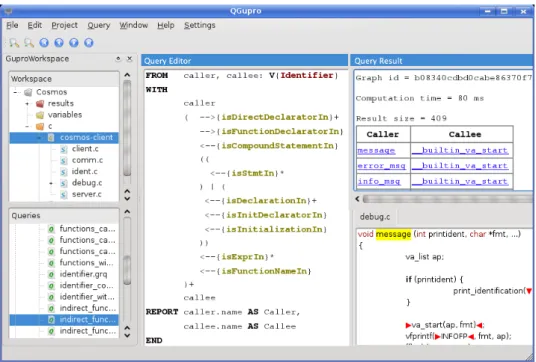The image size is (536, 362).
Task: Click the identifier_wit... query icon
Action: coord(51,297)
